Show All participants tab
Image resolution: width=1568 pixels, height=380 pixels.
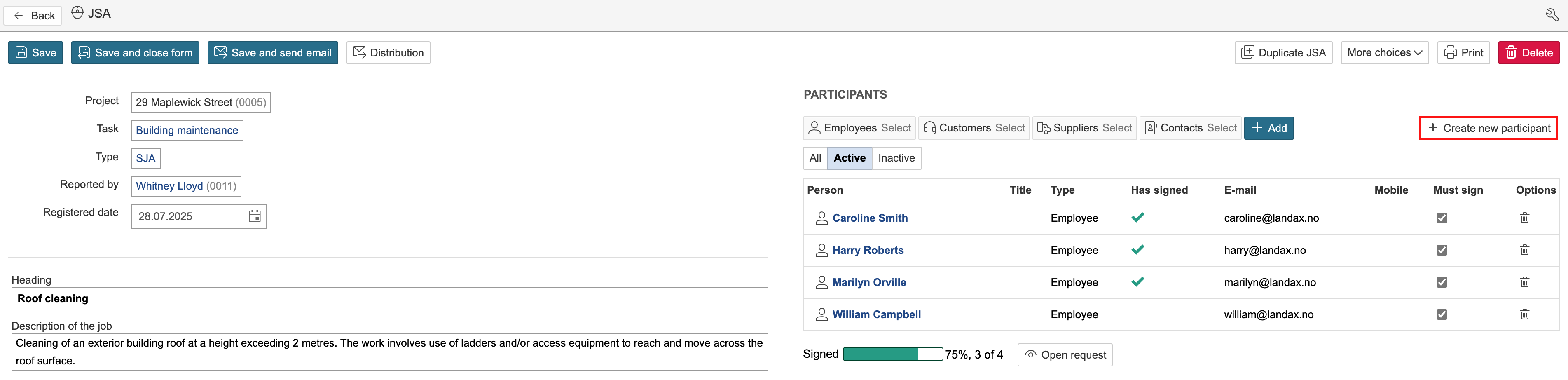tap(815, 158)
